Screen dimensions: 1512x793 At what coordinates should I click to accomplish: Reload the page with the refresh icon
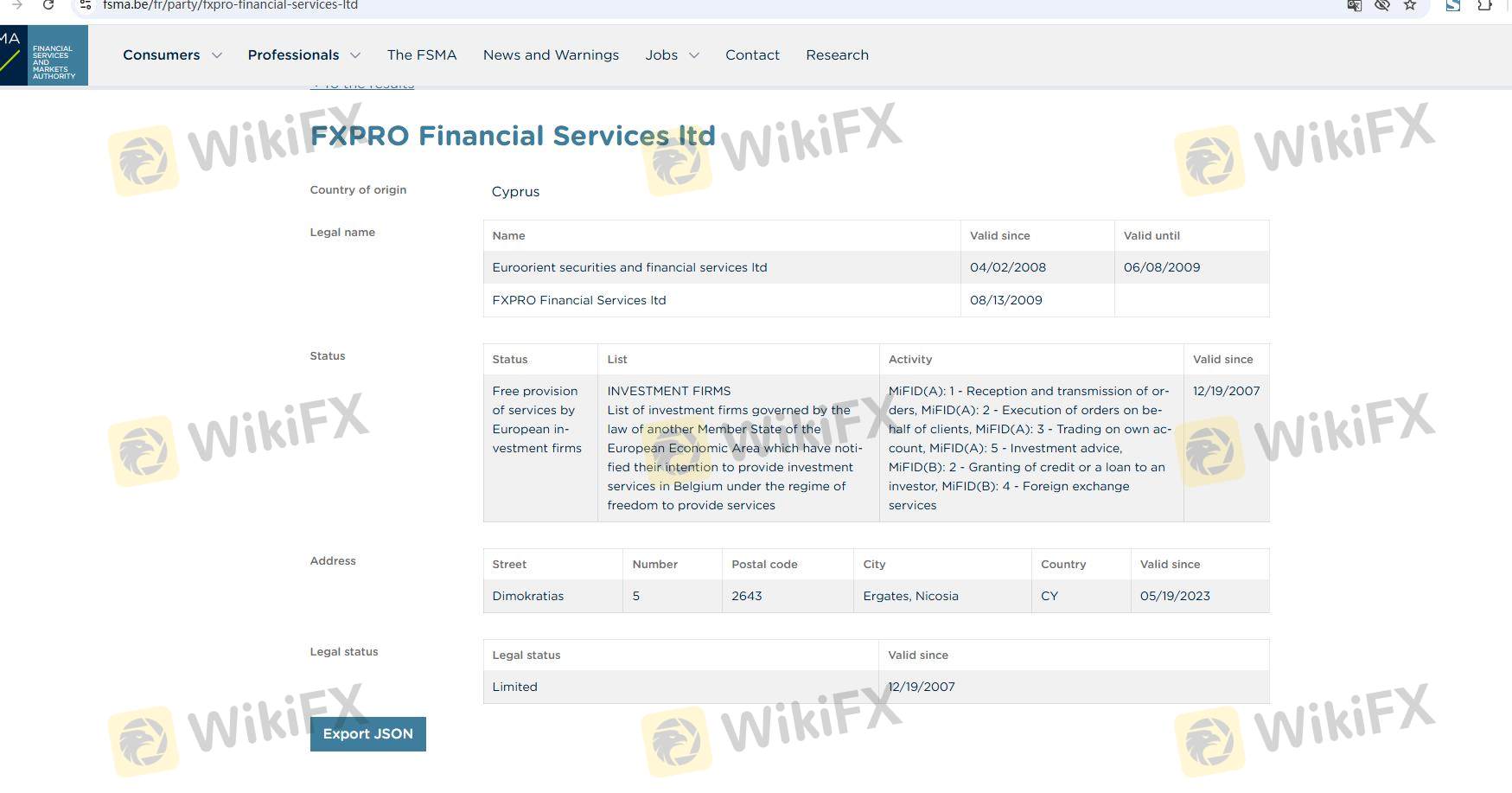click(x=48, y=5)
